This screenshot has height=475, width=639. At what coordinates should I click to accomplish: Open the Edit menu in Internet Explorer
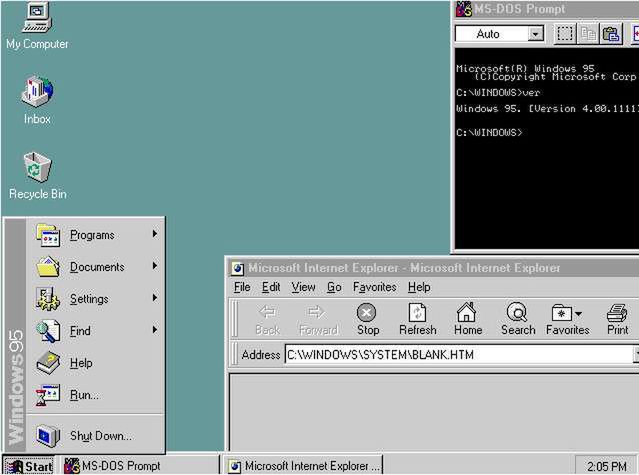[x=271, y=287]
